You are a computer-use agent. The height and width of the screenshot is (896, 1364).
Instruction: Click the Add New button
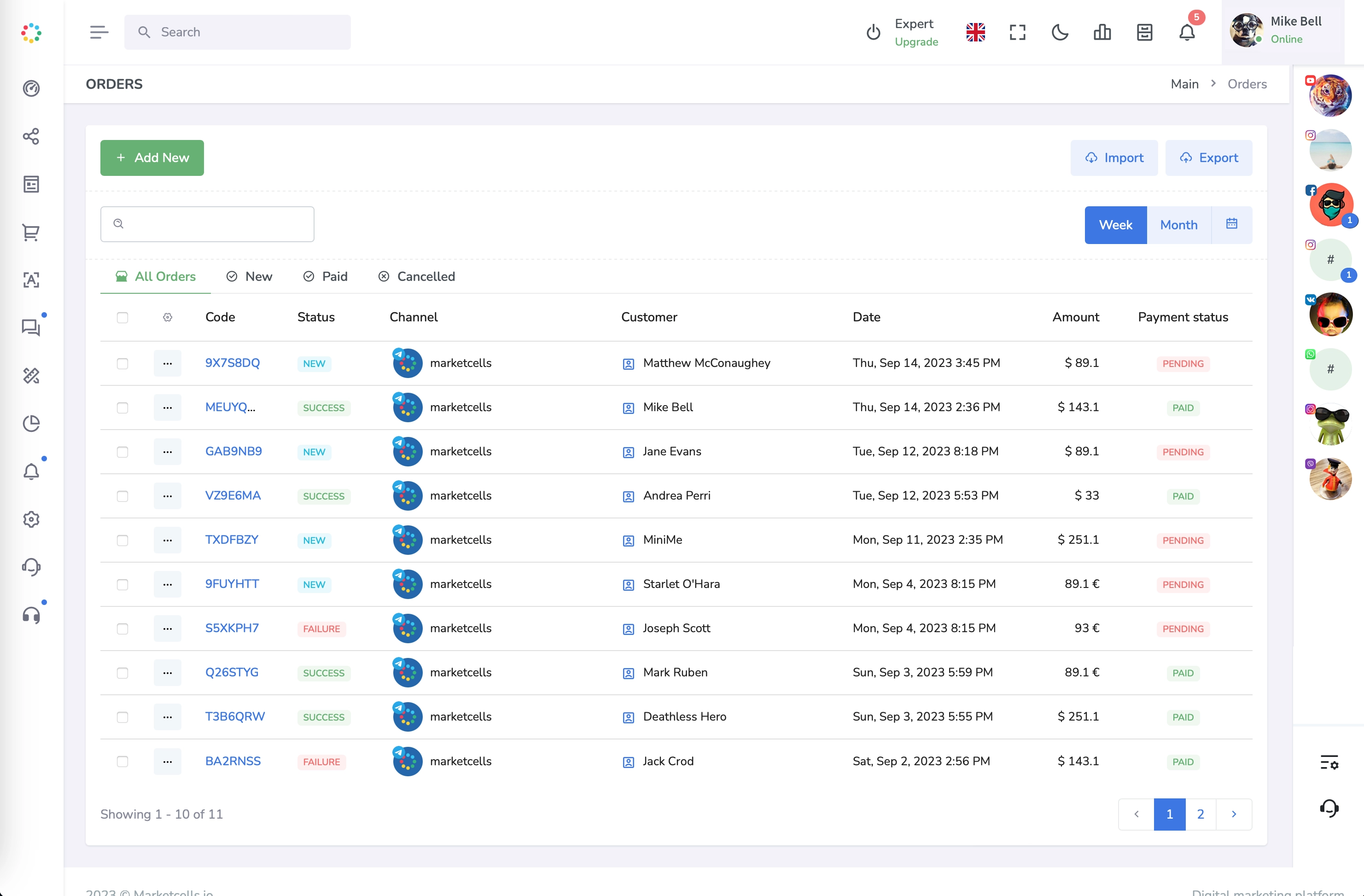point(152,158)
